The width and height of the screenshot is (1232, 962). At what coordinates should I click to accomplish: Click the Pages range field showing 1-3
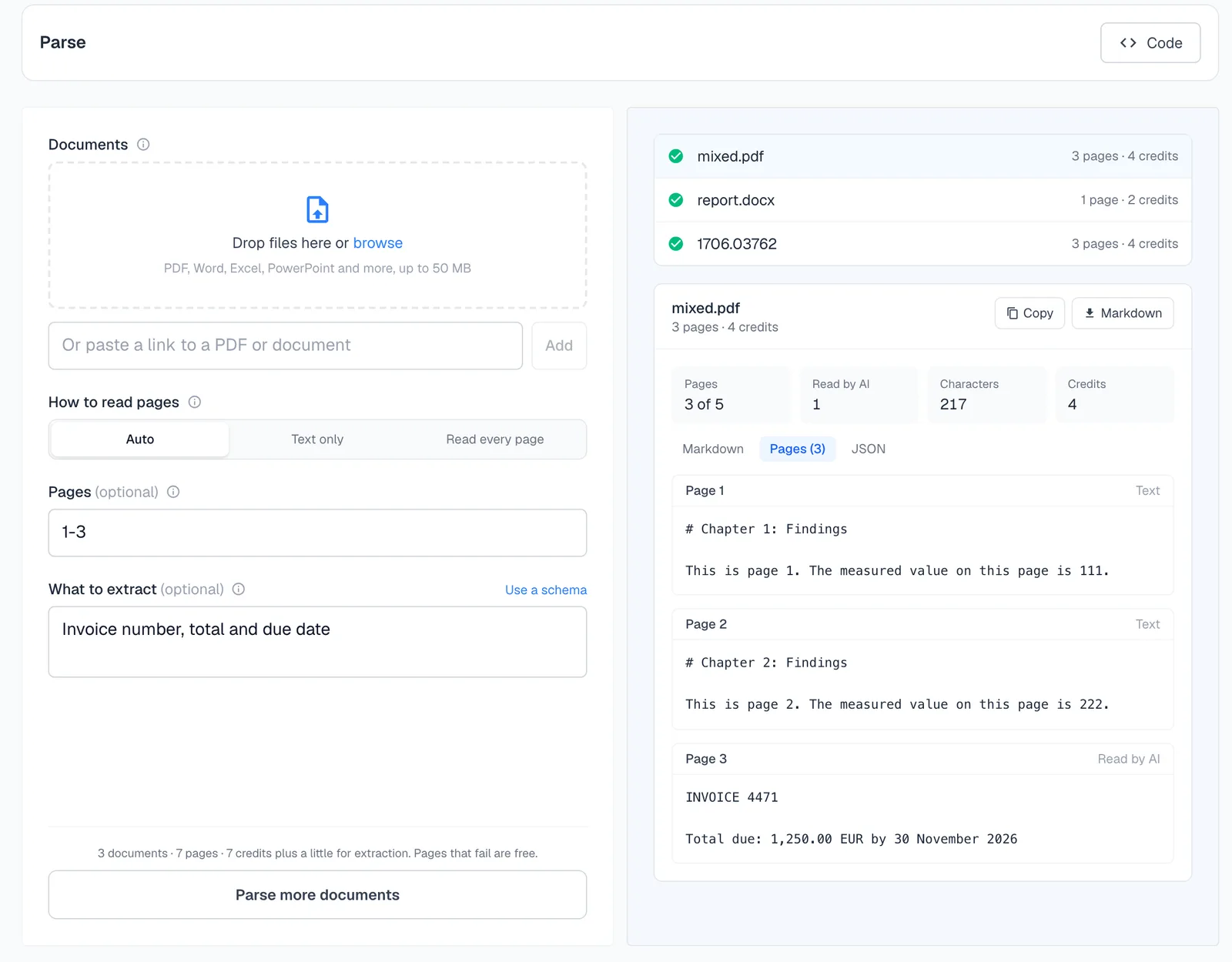click(317, 533)
